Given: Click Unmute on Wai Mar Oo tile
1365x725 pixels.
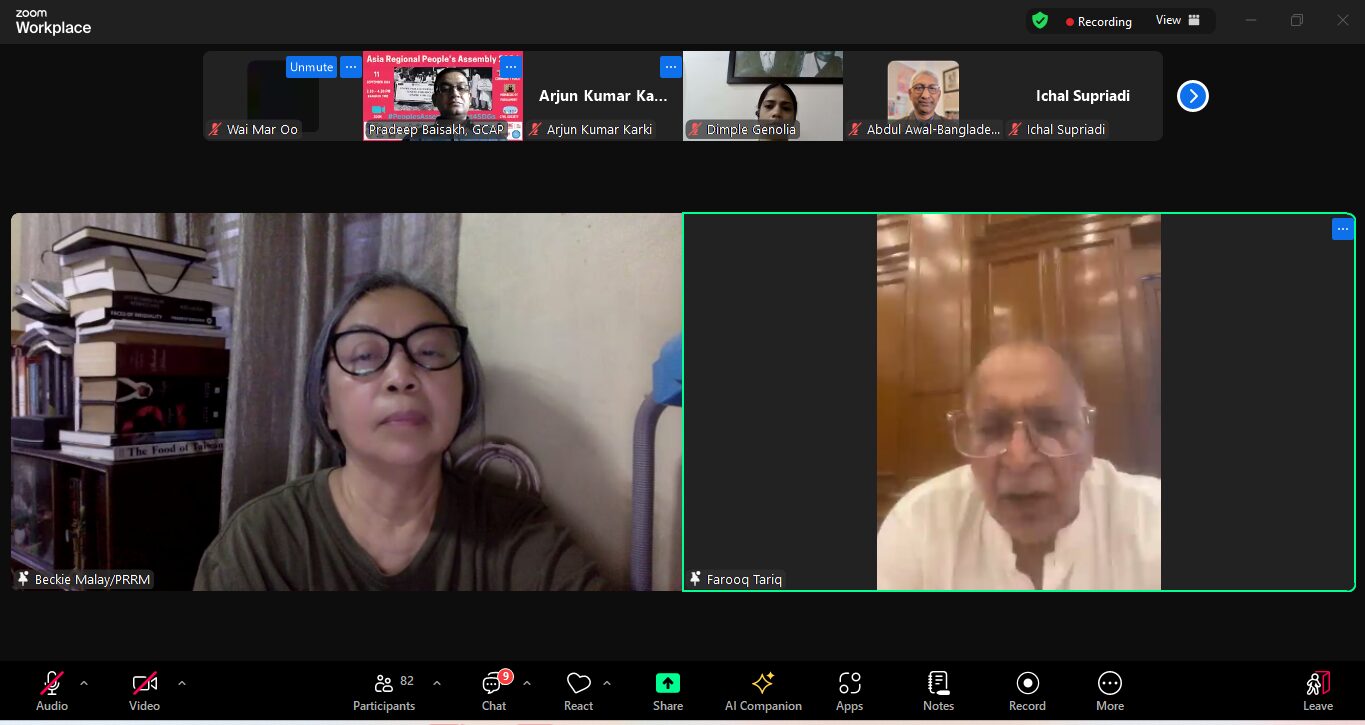Looking at the screenshot, I should [311, 67].
